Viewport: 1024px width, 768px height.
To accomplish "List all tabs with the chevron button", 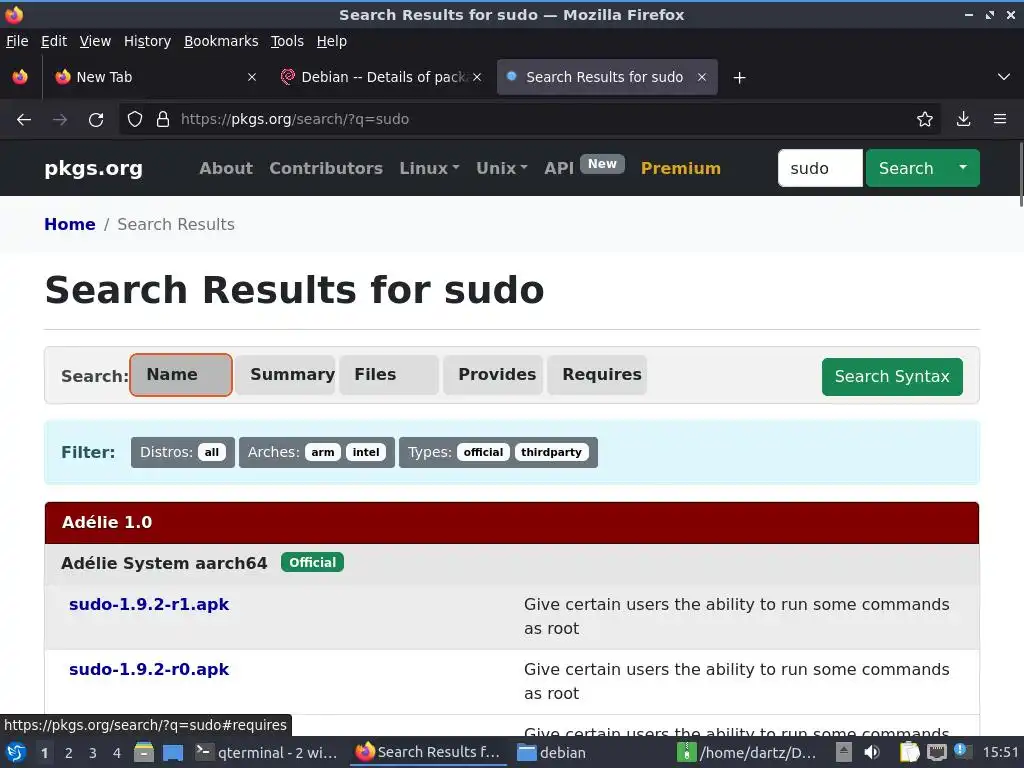I will pyautogui.click(x=1004, y=77).
